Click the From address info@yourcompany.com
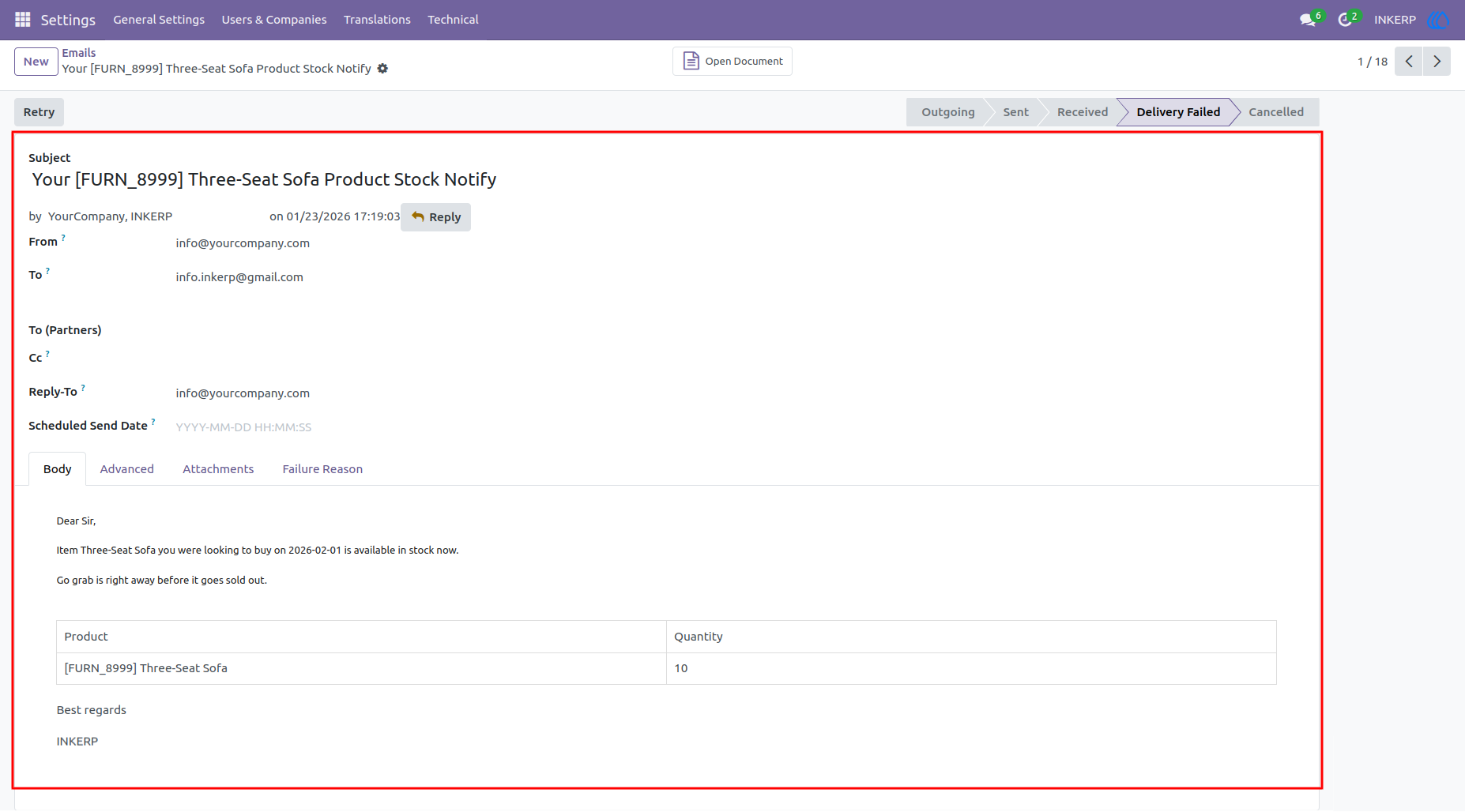The height and width of the screenshot is (812, 1465). pyautogui.click(x=243, y=243)
